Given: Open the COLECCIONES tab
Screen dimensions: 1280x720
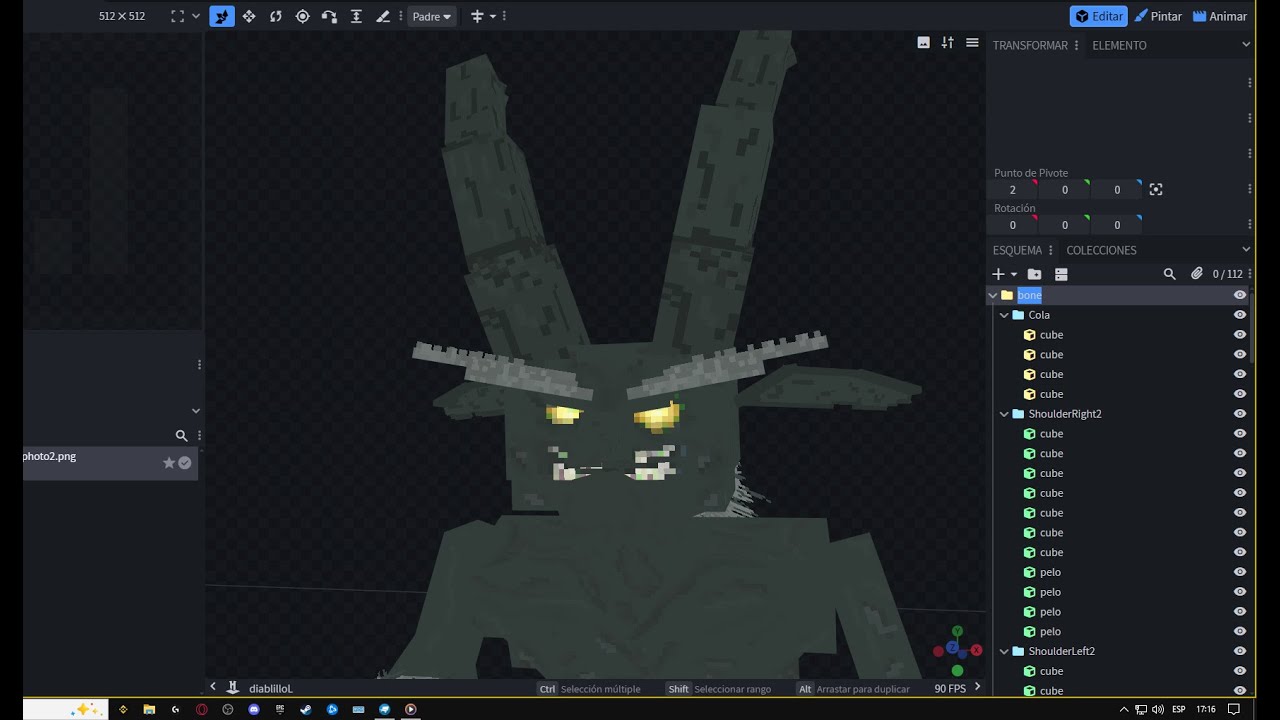Looking at the screenshot, I should tap(1101, 250).
